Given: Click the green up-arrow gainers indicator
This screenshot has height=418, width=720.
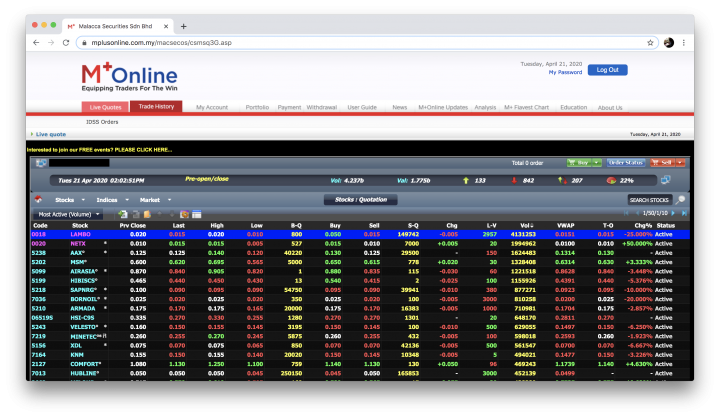Looking at the screenshot, I should click(x=466, y=181).
